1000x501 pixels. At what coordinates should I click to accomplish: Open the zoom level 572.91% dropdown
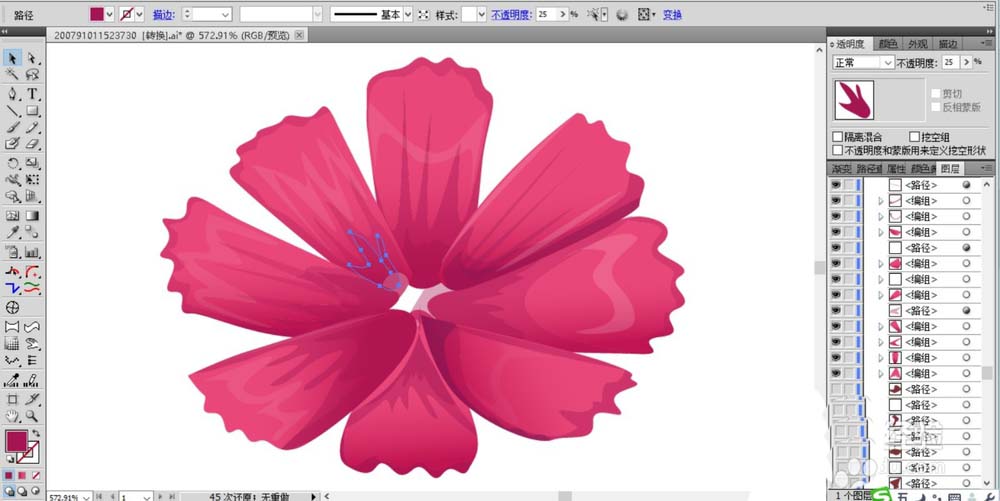85,497
